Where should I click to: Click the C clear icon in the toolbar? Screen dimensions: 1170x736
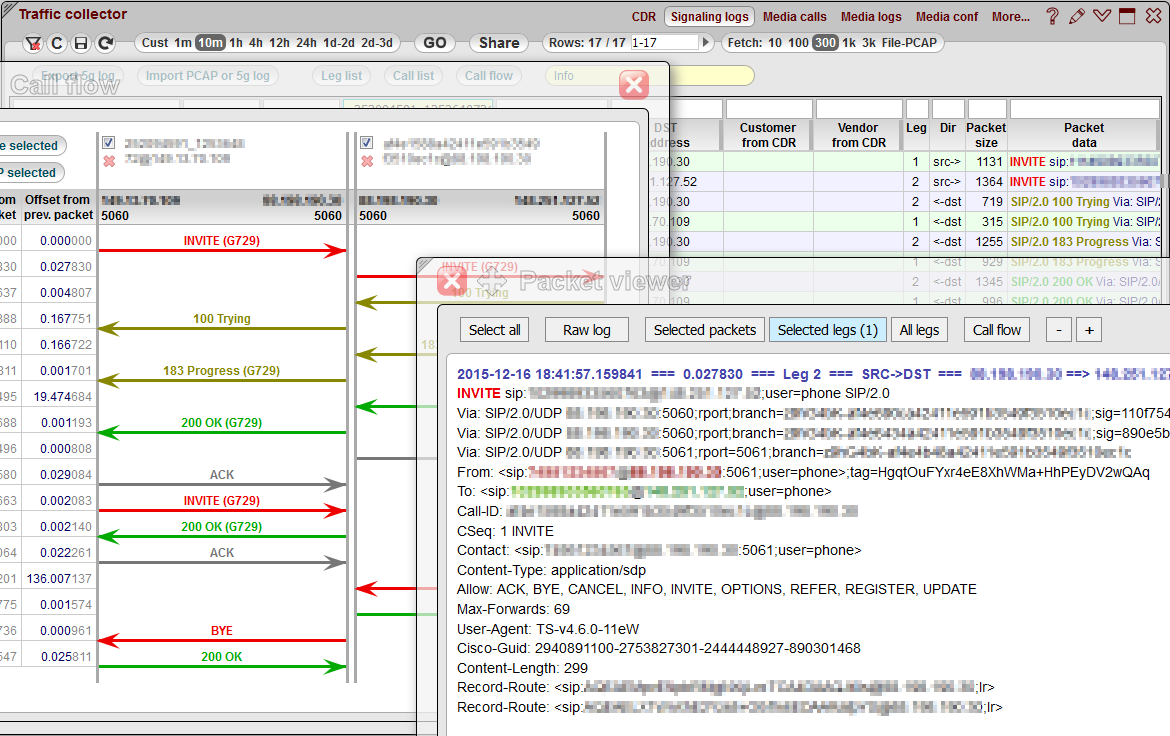(x=56, y=44)
